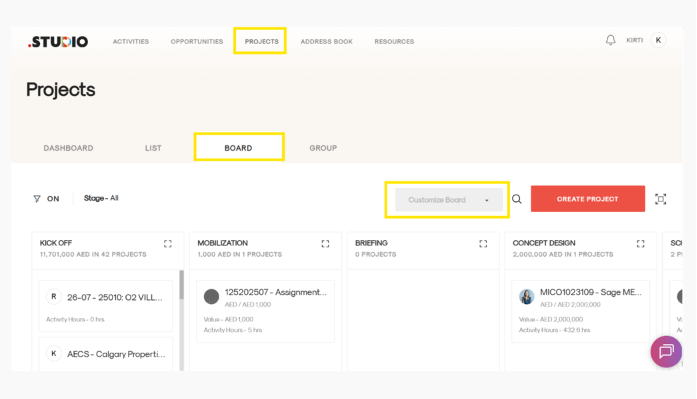Click the Create Project button
Screen dimensions: 697x399
(x=588, y=199)
